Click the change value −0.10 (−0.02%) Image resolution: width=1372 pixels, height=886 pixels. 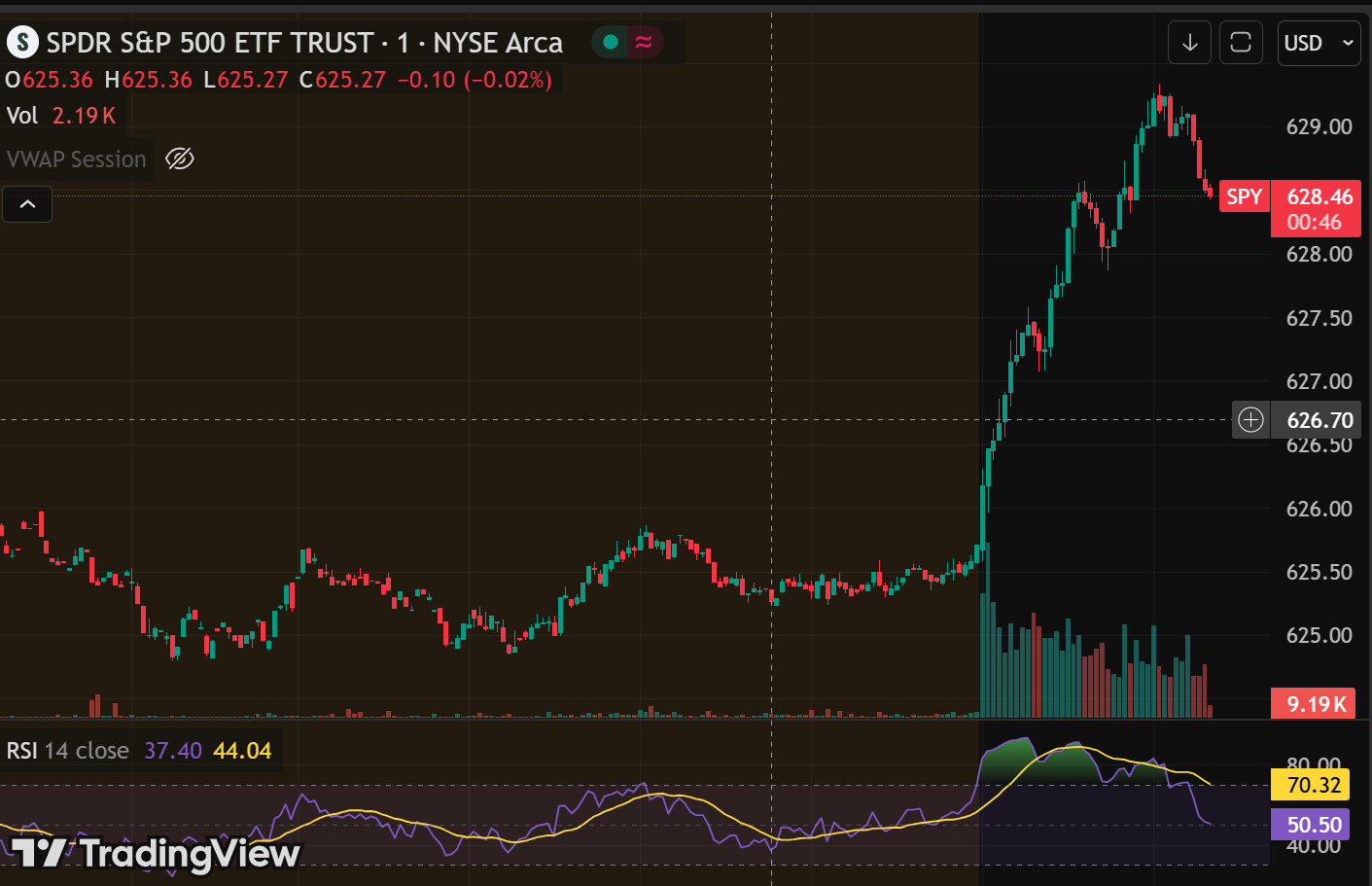(x=475, y=80)
